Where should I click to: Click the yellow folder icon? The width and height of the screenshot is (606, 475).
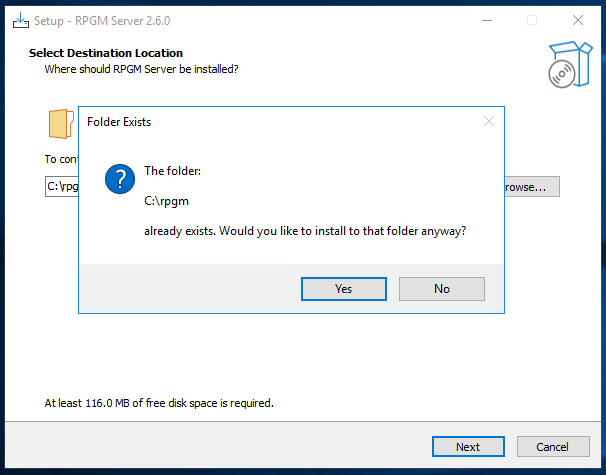(x=61, y=123)
